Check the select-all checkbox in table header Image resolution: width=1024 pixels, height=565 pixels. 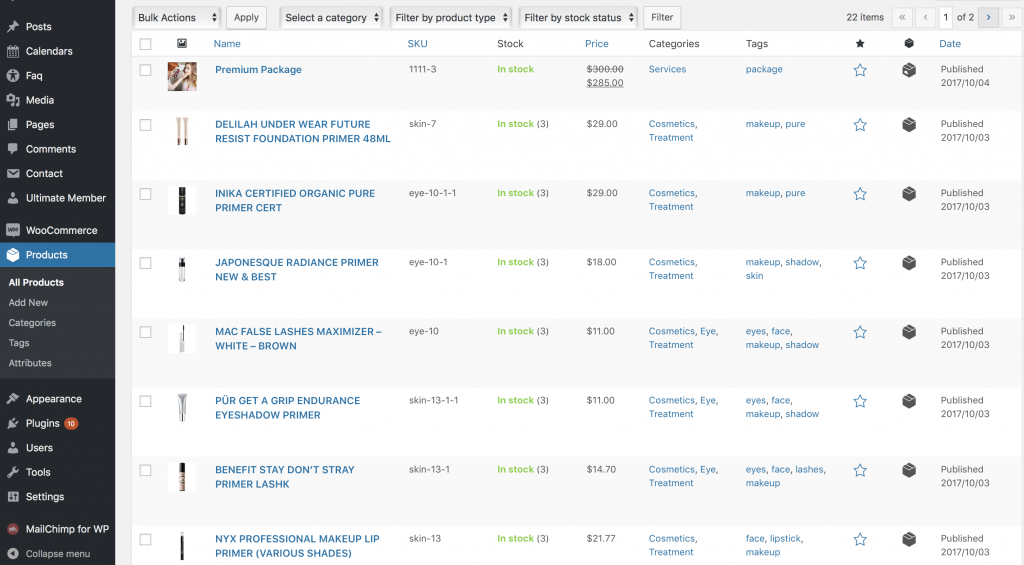coord(146,44)
